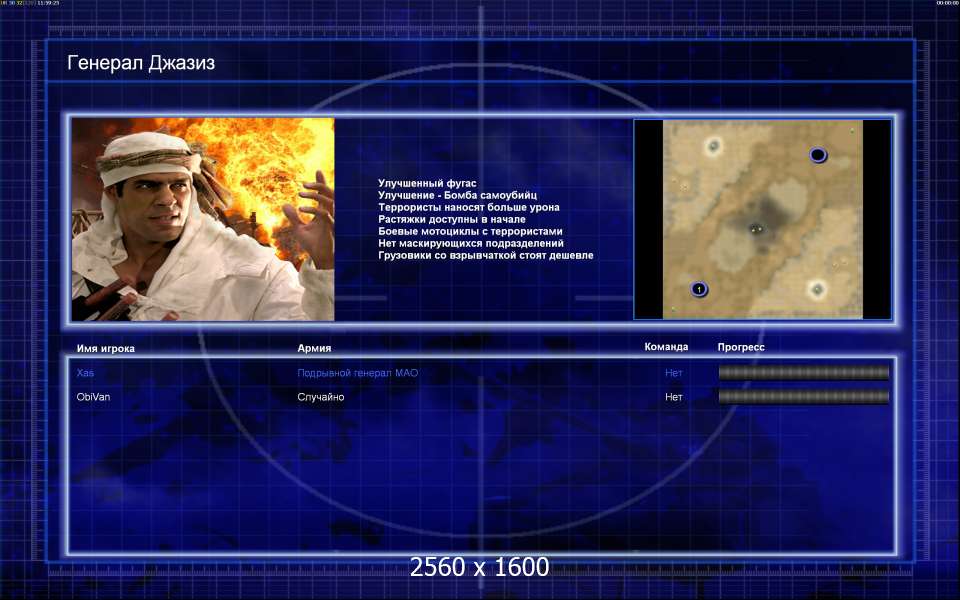Viewport: 960px width, 600px height.
Task: Click the 'Команда' column header
Action: 666,347
